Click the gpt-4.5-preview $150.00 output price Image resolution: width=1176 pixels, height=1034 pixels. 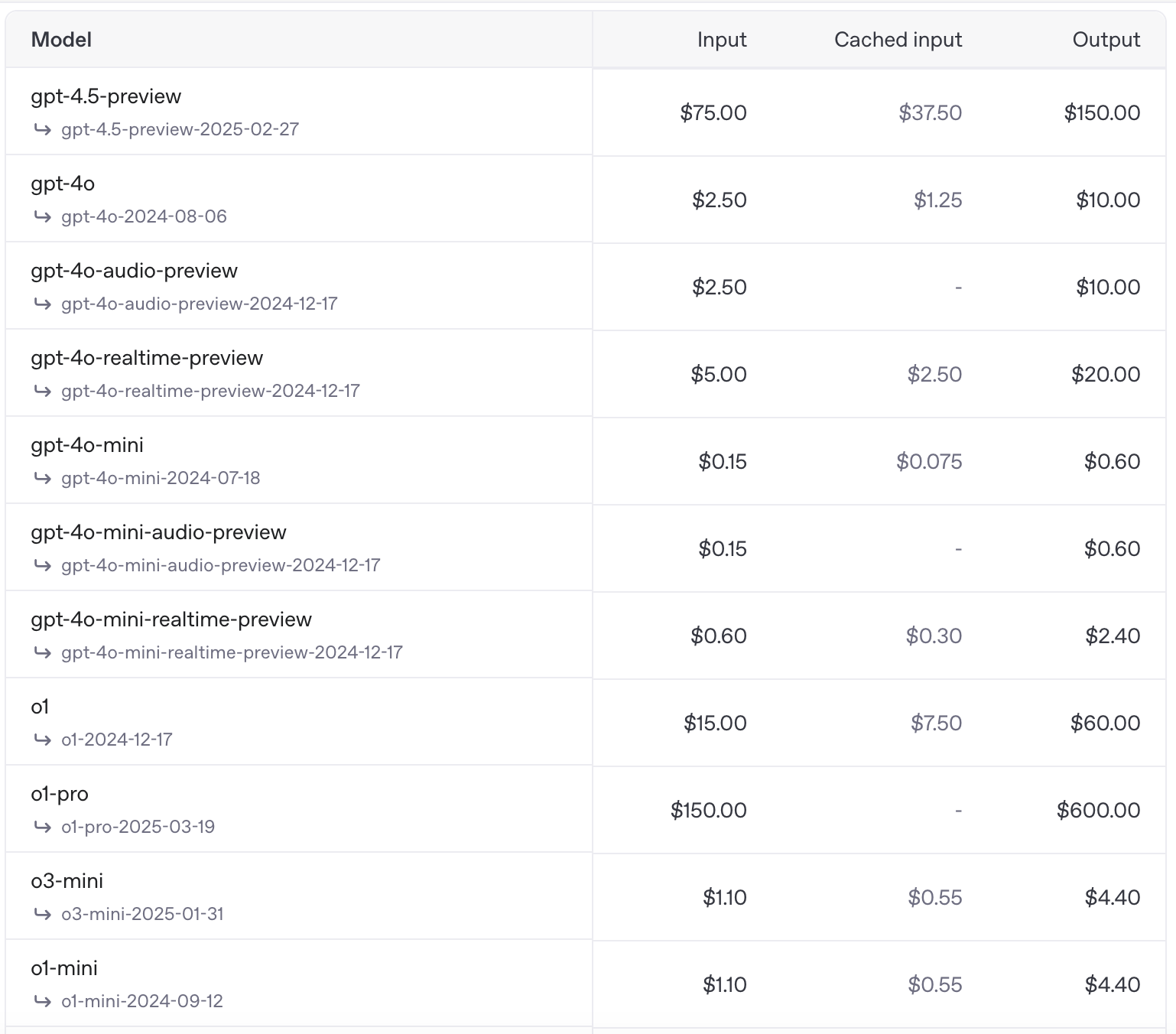pyautogui.click(x=1102, y=112)
